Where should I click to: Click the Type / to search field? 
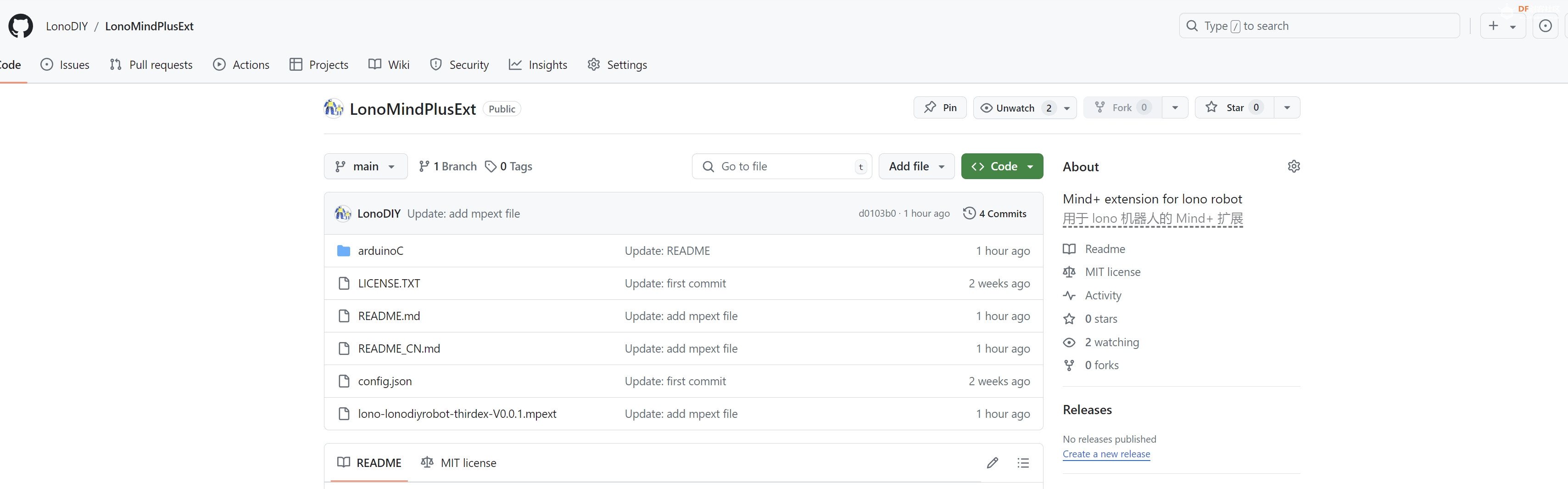point(1319,26)
